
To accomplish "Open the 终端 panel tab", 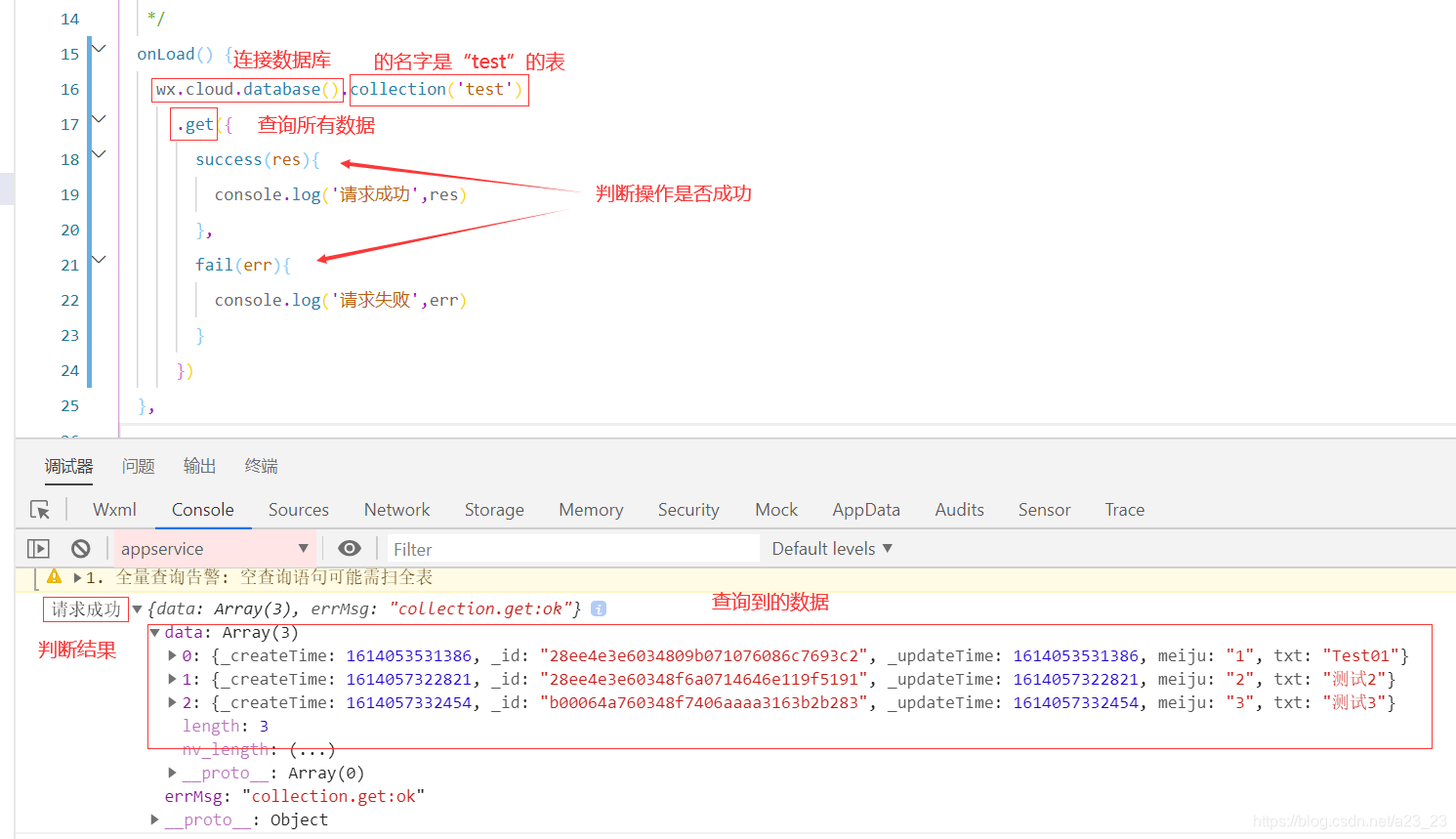I will pyautogui.click(x=261, y=467).
